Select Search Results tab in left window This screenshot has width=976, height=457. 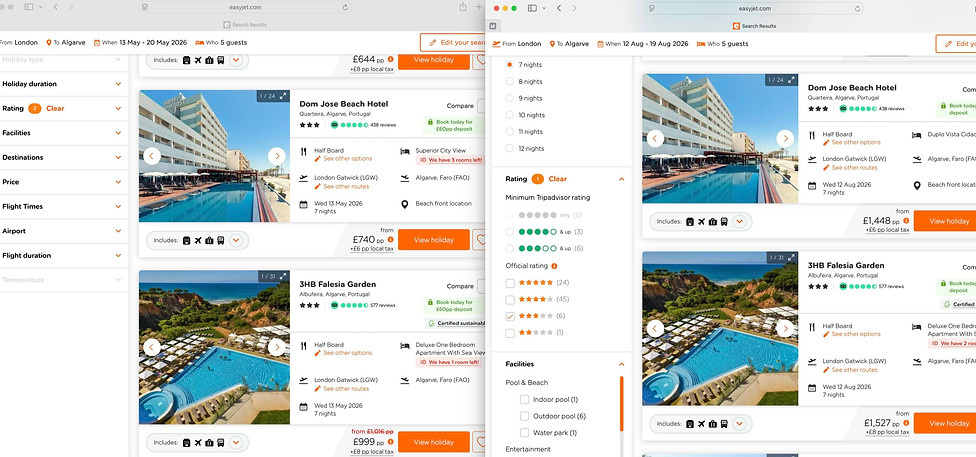[245, 25]
